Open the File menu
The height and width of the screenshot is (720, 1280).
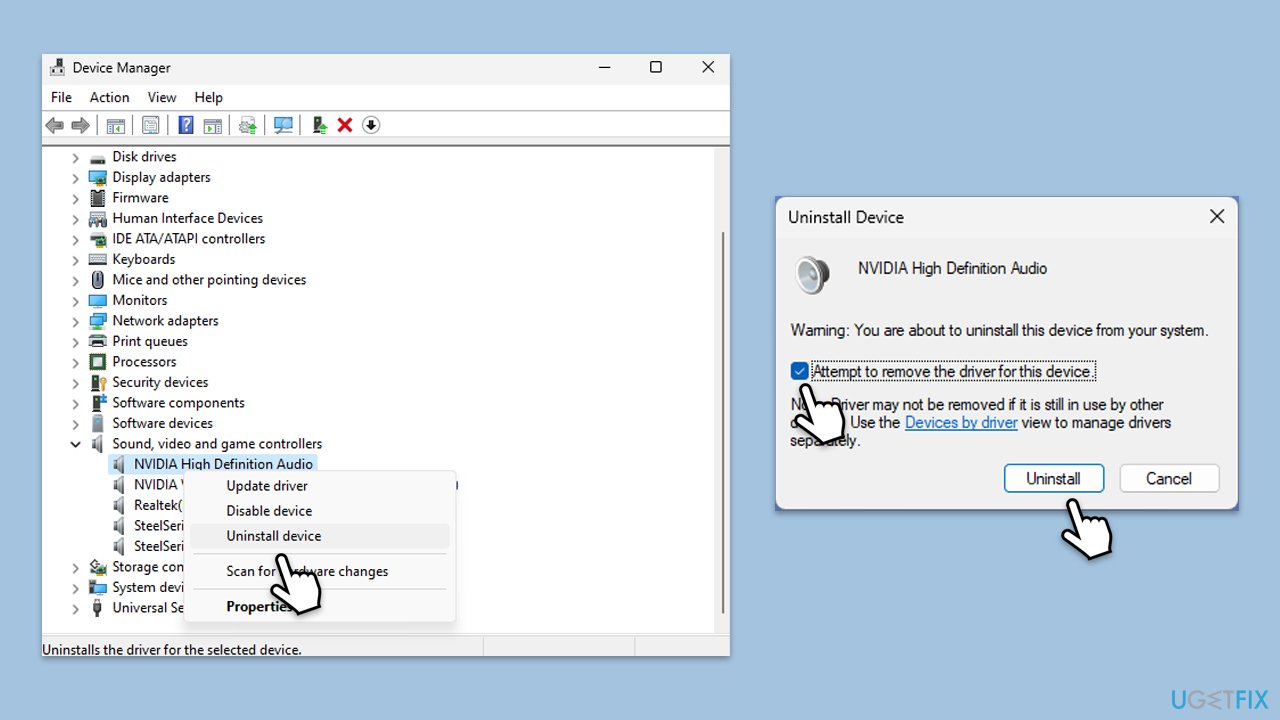point(61,97)
